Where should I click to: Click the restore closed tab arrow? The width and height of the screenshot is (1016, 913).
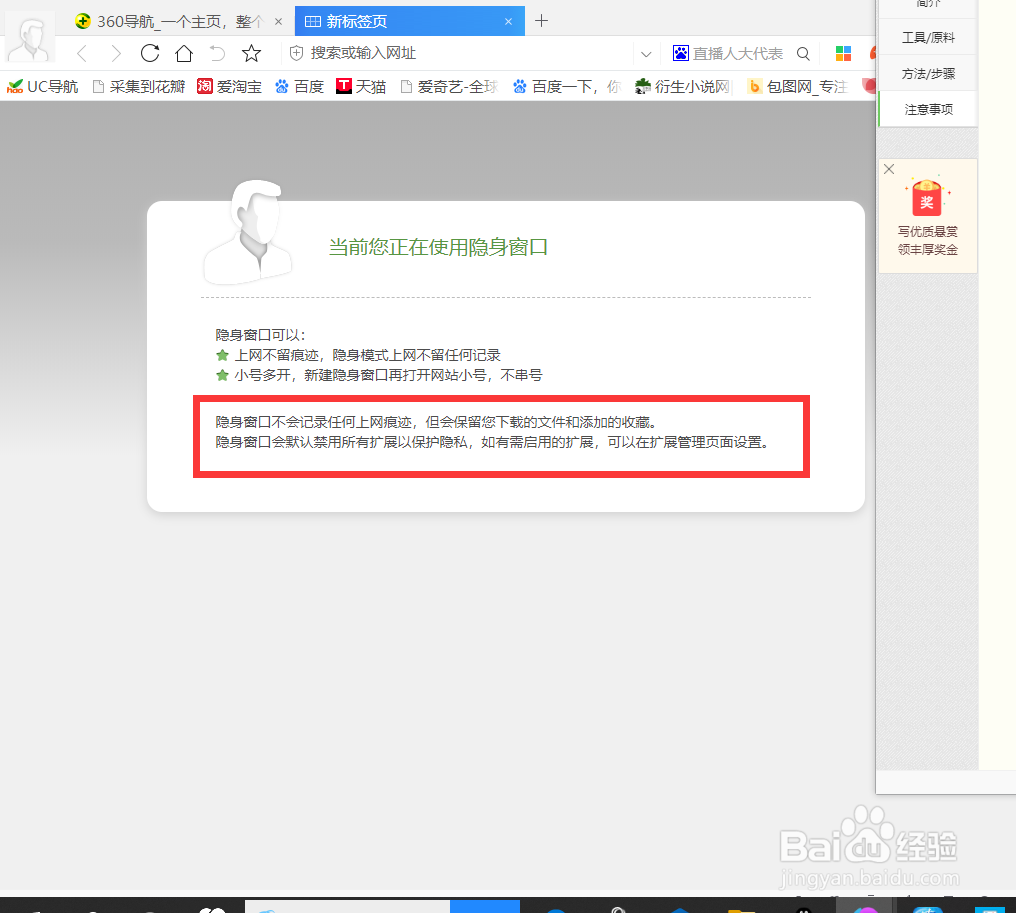(218, 54)
